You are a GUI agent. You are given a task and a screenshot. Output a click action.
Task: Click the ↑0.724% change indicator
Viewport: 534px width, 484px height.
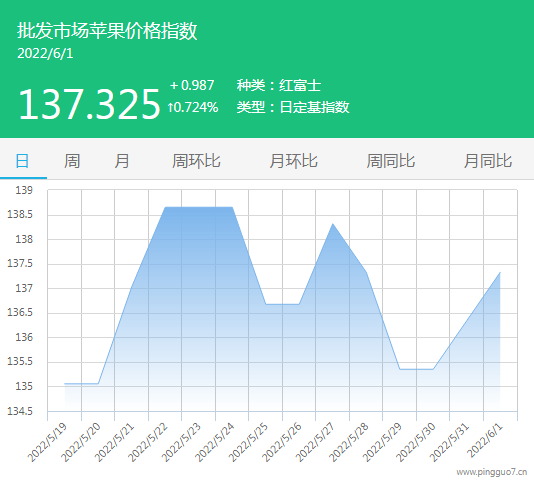[192, 107]
